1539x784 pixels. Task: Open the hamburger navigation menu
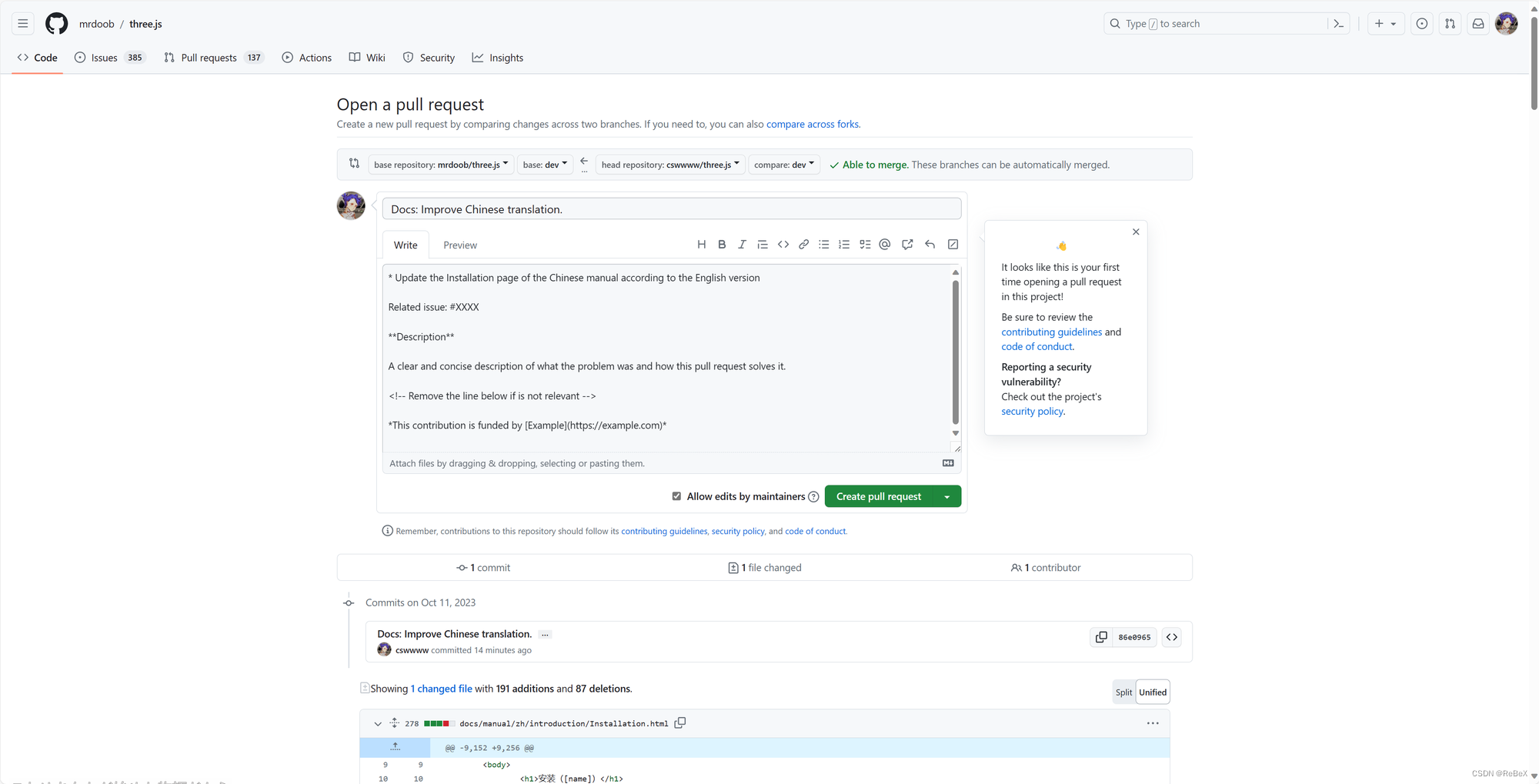(23, 24)
